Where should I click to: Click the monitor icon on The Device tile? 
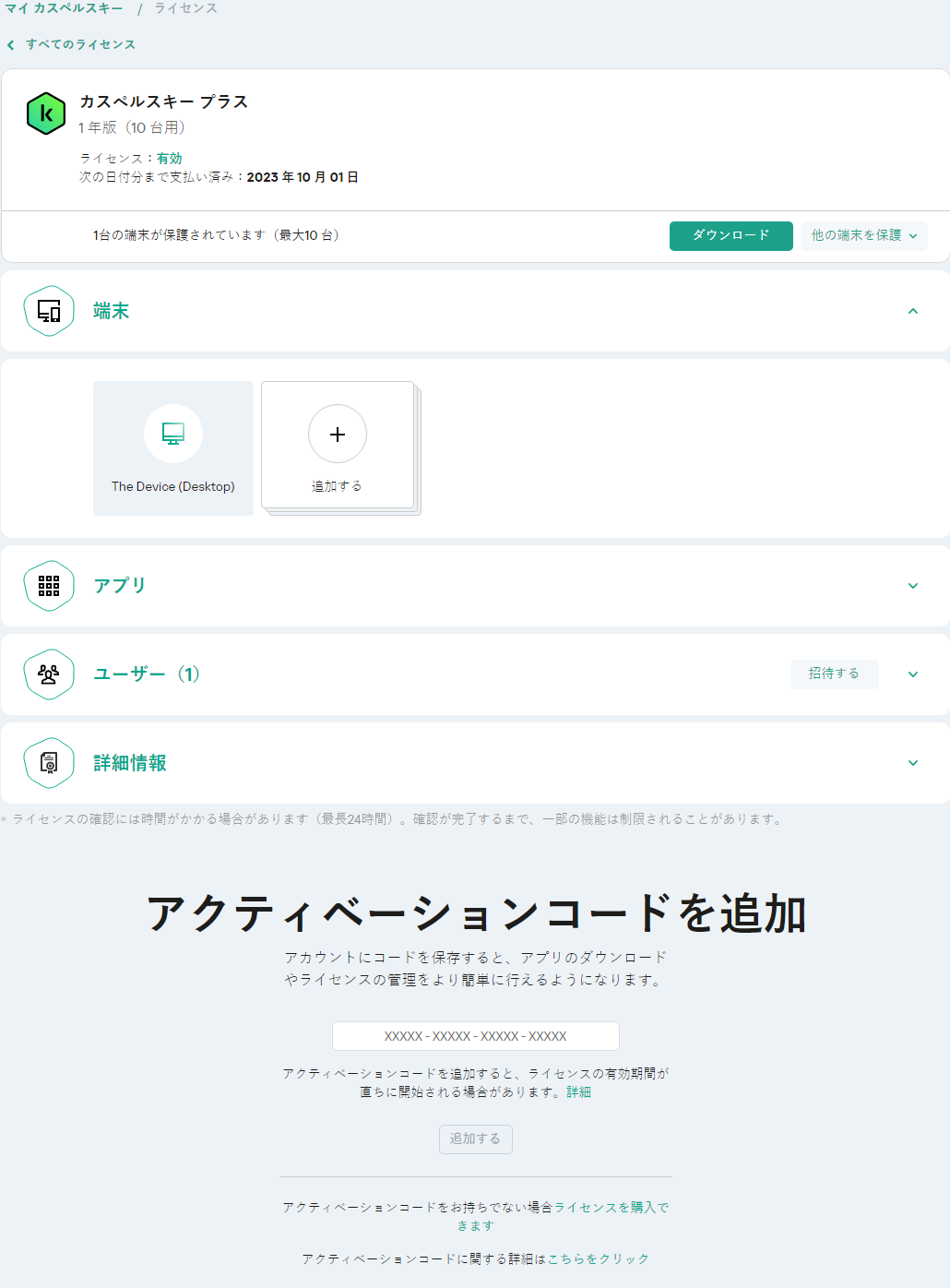[x=173, y=434]
